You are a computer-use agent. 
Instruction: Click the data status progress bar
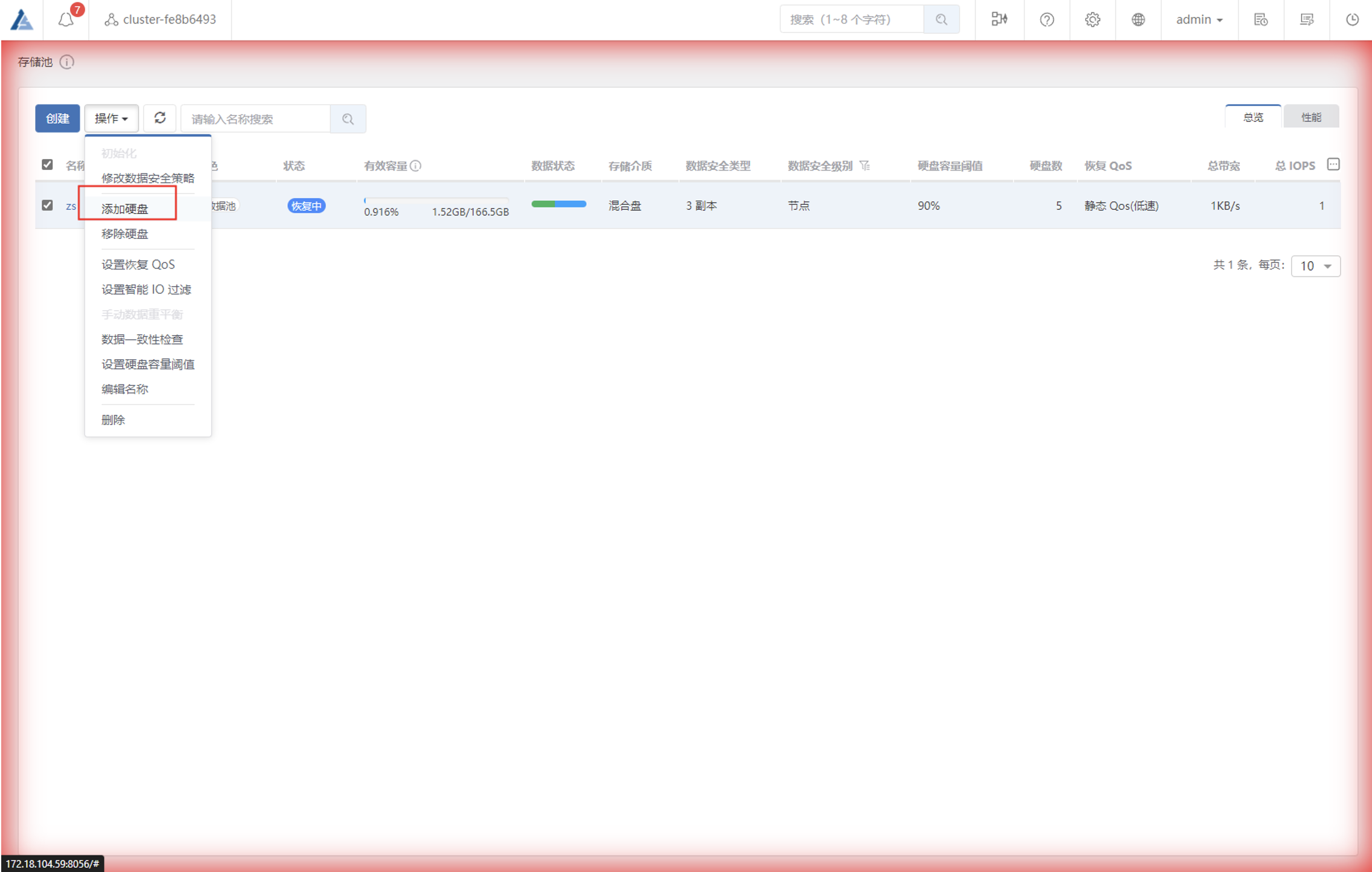[x=558, y=204]
